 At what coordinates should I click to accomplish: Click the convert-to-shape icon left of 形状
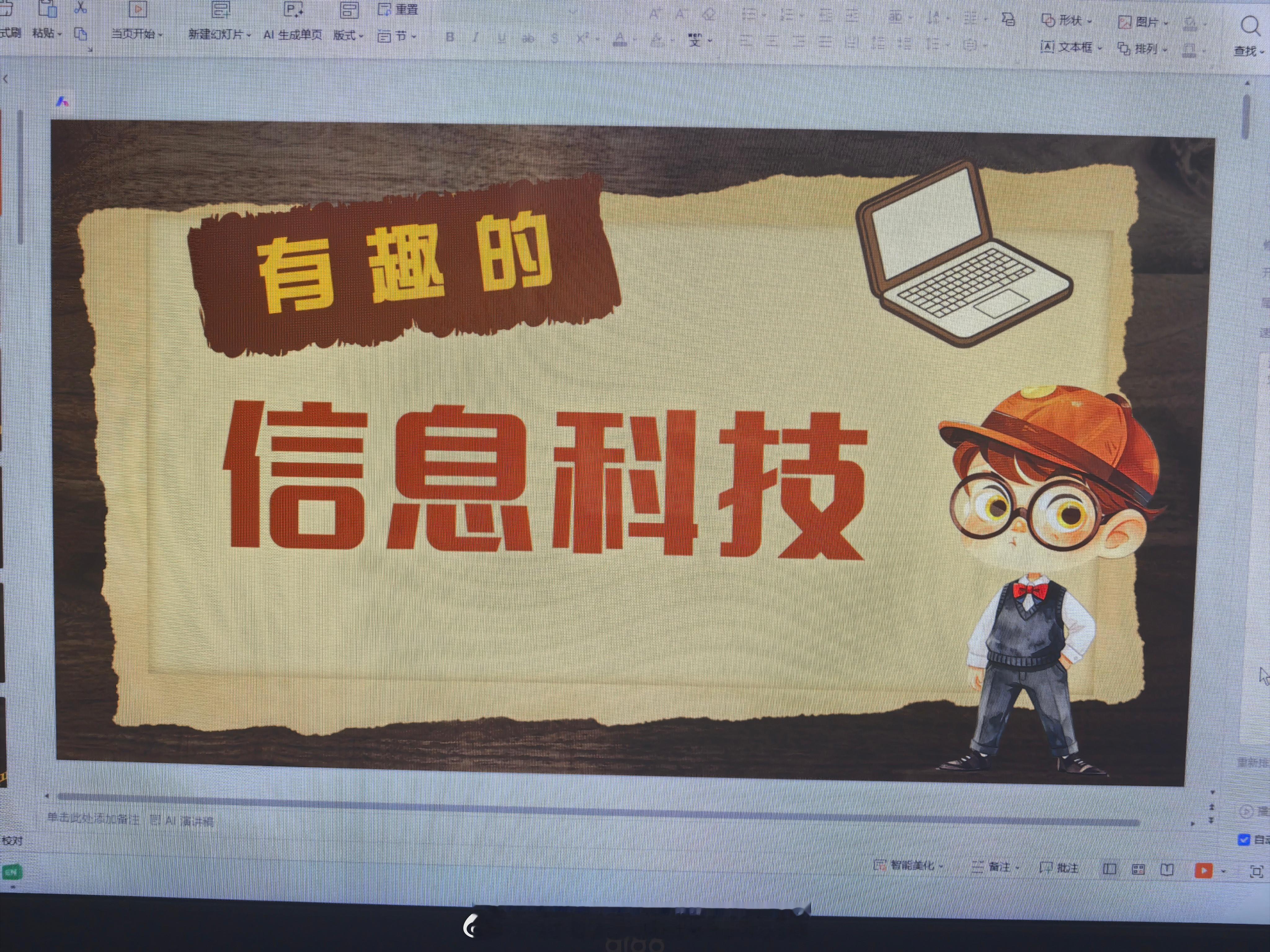click(x=1008, y=20)
